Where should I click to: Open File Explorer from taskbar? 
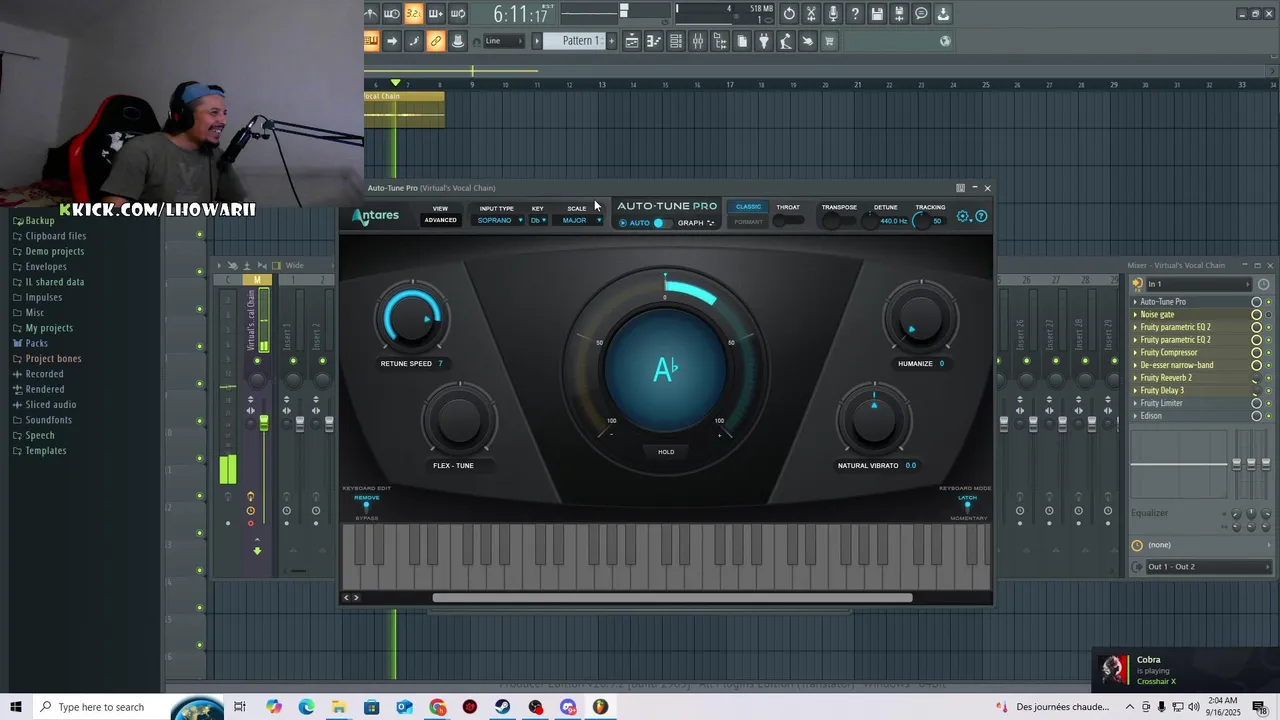point(339,707)
